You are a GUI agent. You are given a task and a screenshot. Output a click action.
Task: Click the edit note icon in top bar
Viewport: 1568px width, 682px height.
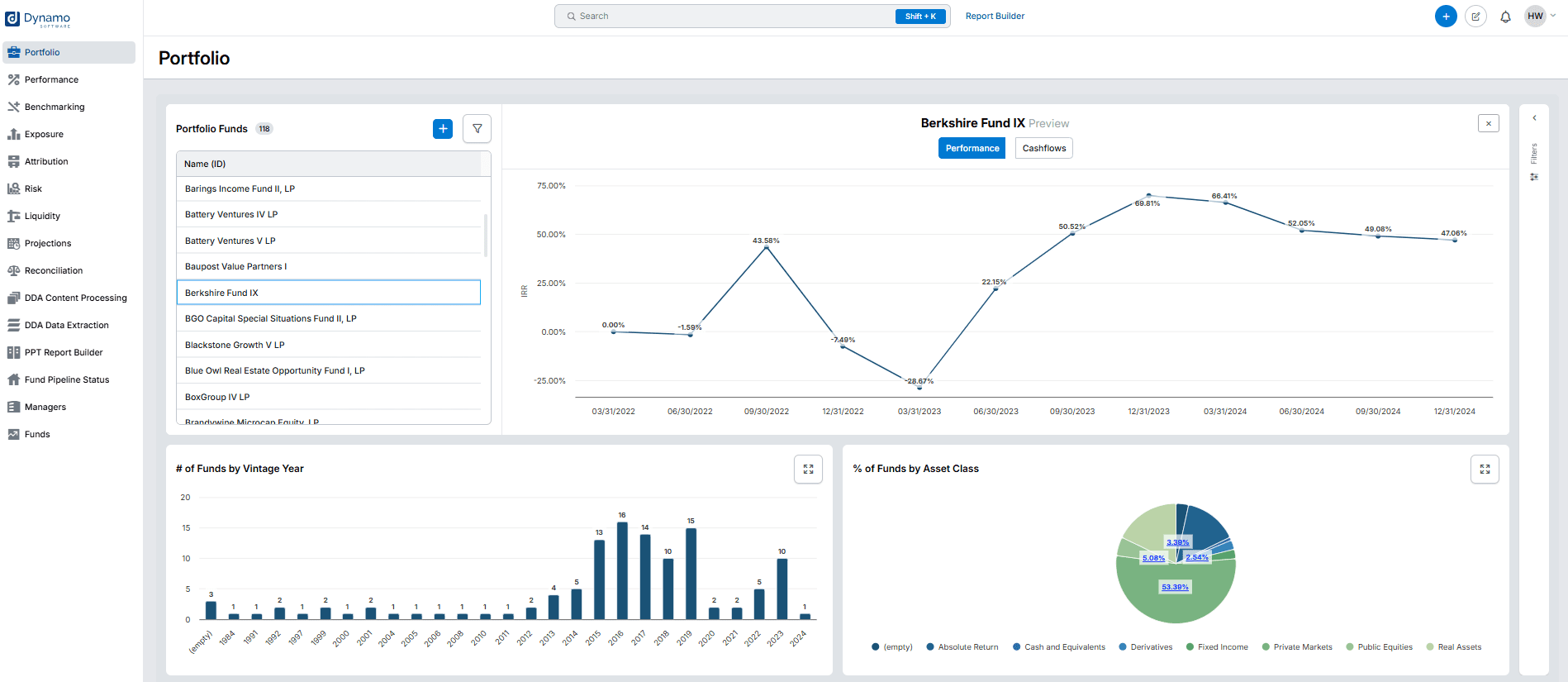(x=1475, y=17)
